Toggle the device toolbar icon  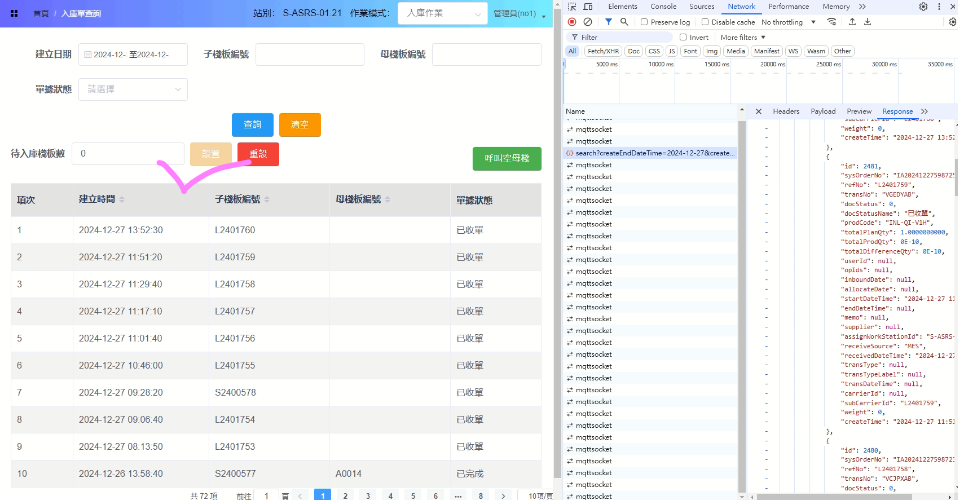(588, 7)
